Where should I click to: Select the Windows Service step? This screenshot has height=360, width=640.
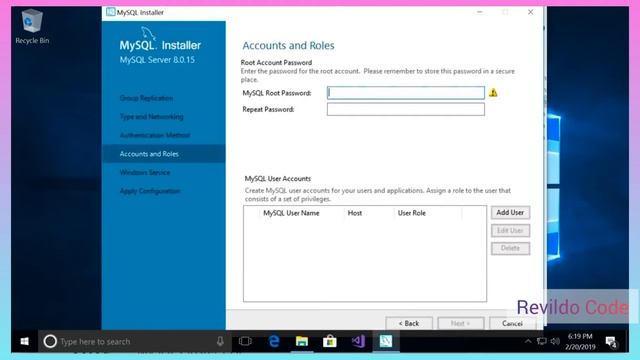145,172
